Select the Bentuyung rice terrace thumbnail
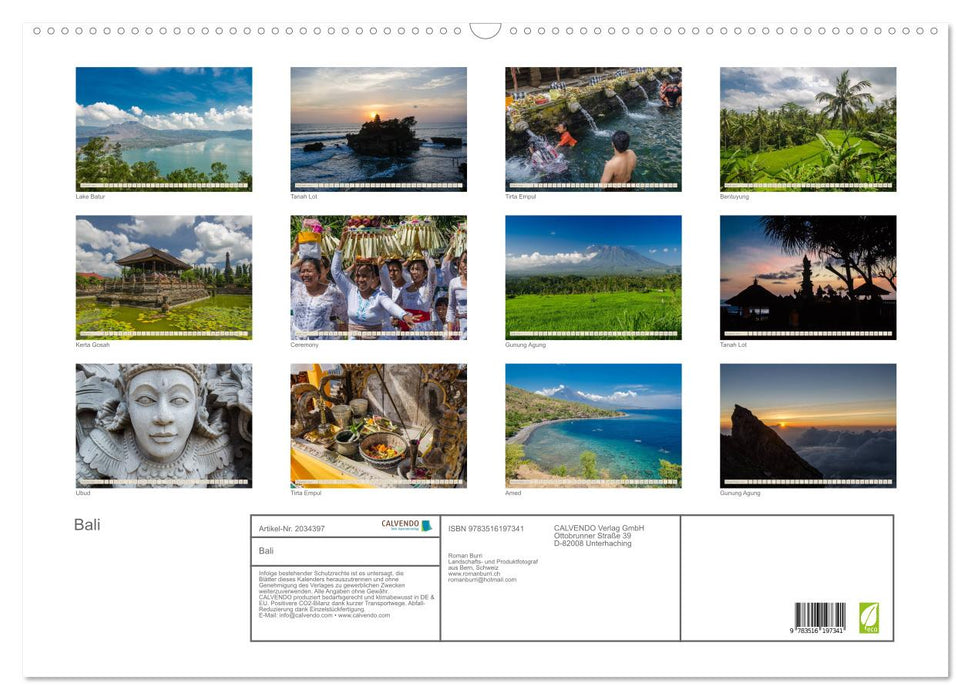971x700 pixels. click(x=808, y=125)
